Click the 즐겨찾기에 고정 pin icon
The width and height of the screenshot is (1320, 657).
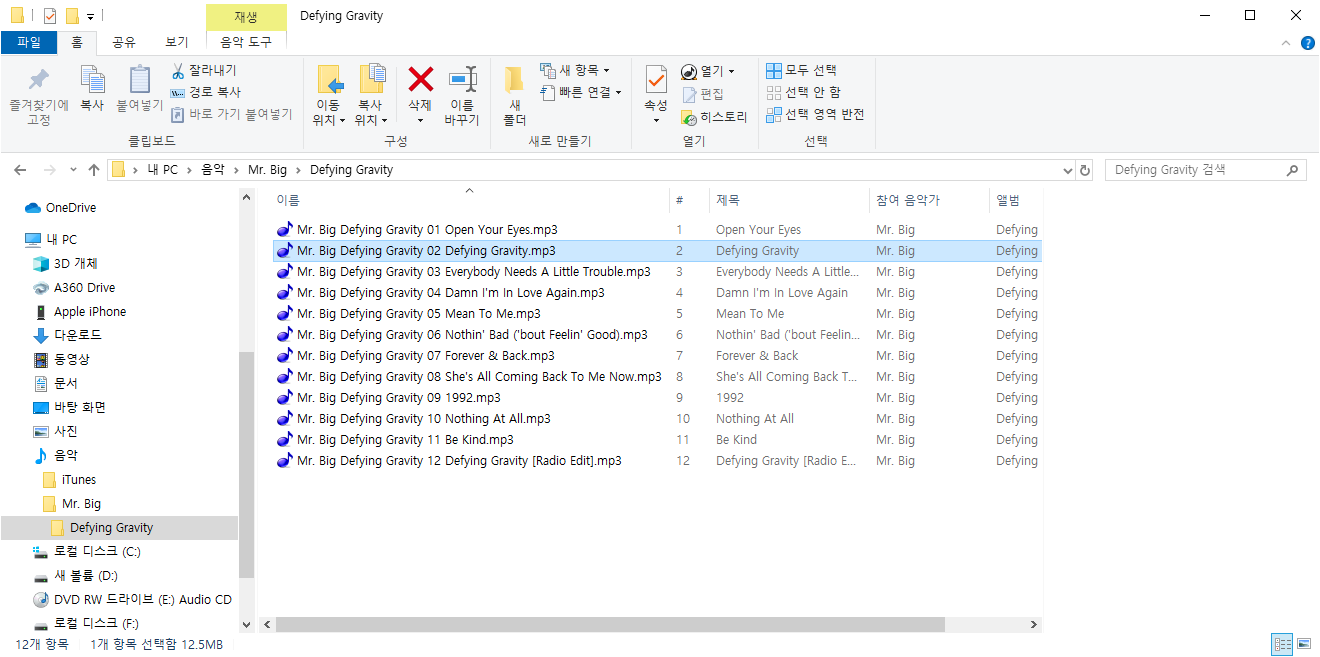coord(39,79)
